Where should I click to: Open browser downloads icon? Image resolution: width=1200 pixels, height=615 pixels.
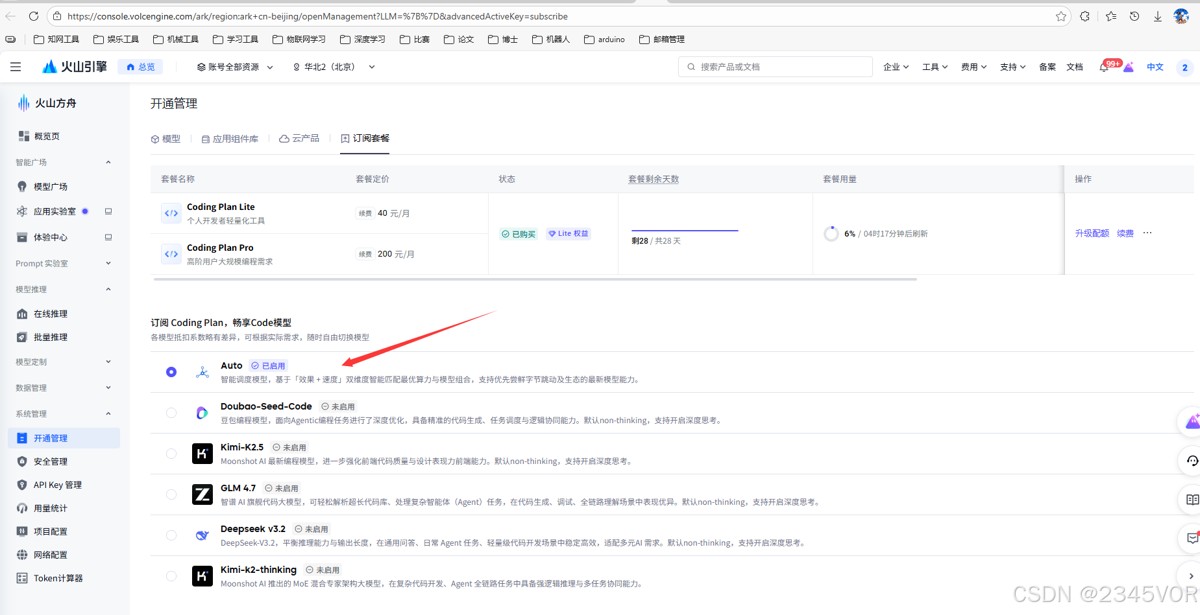pos(1158,16)
